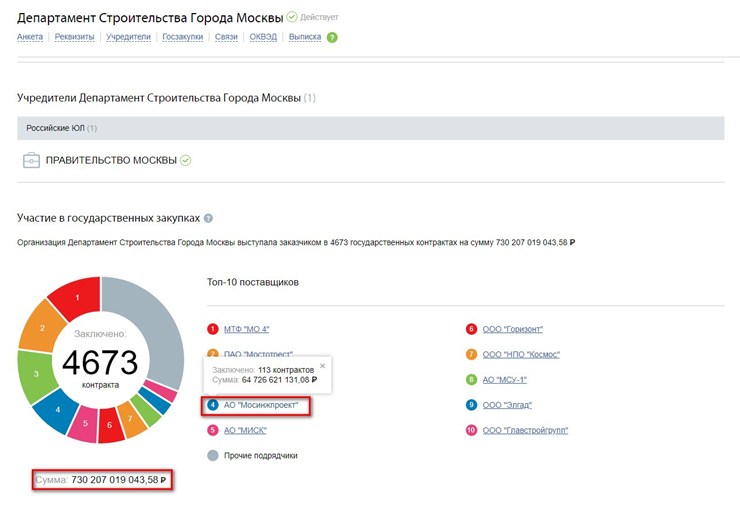Select red donut segment labeled 6

point(109,425)
